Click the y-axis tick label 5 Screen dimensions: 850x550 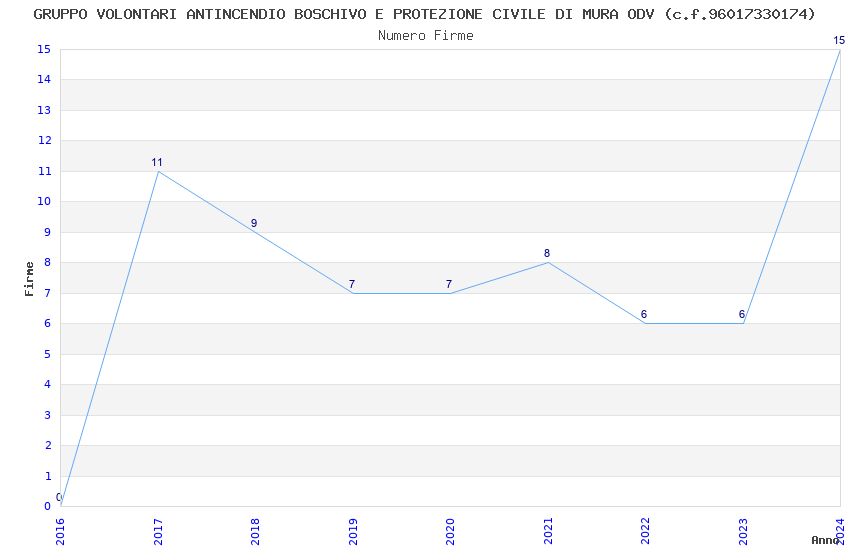47,354
